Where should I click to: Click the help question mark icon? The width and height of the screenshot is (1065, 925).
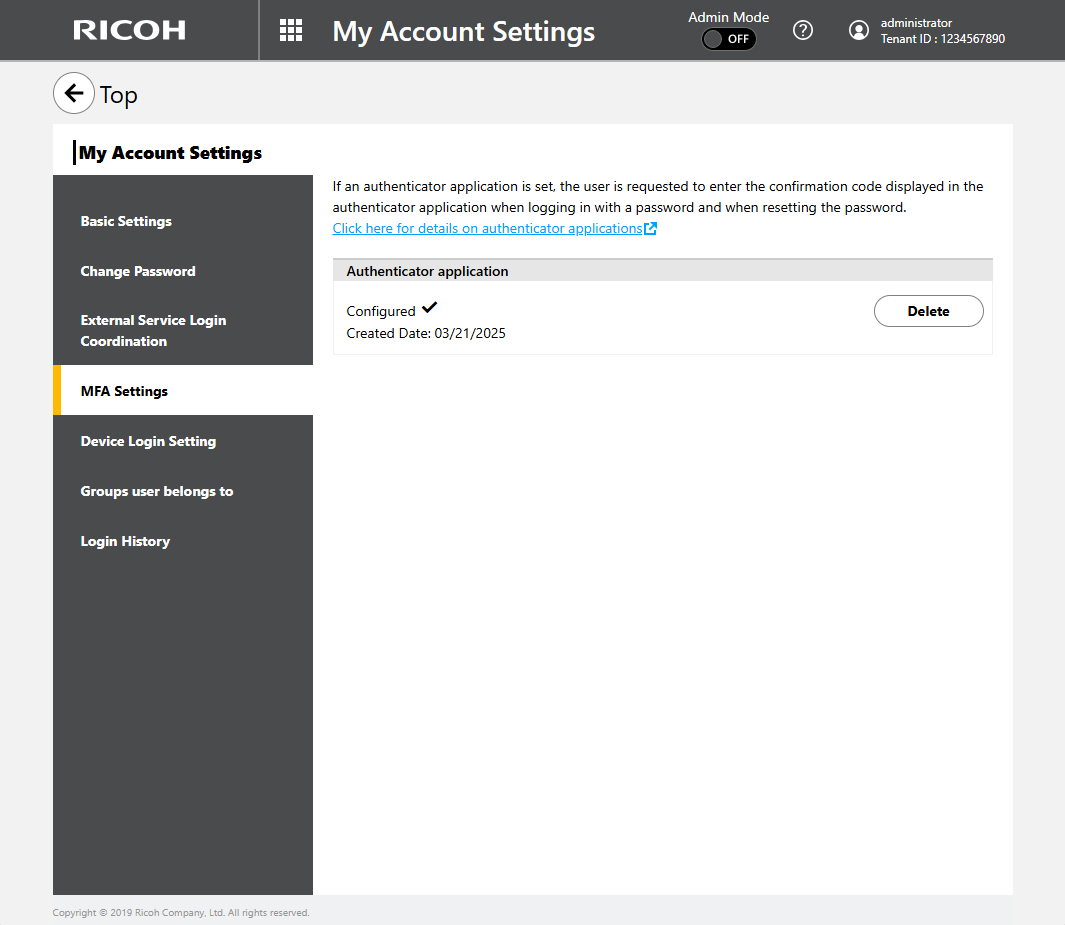[x=802, y=30]
